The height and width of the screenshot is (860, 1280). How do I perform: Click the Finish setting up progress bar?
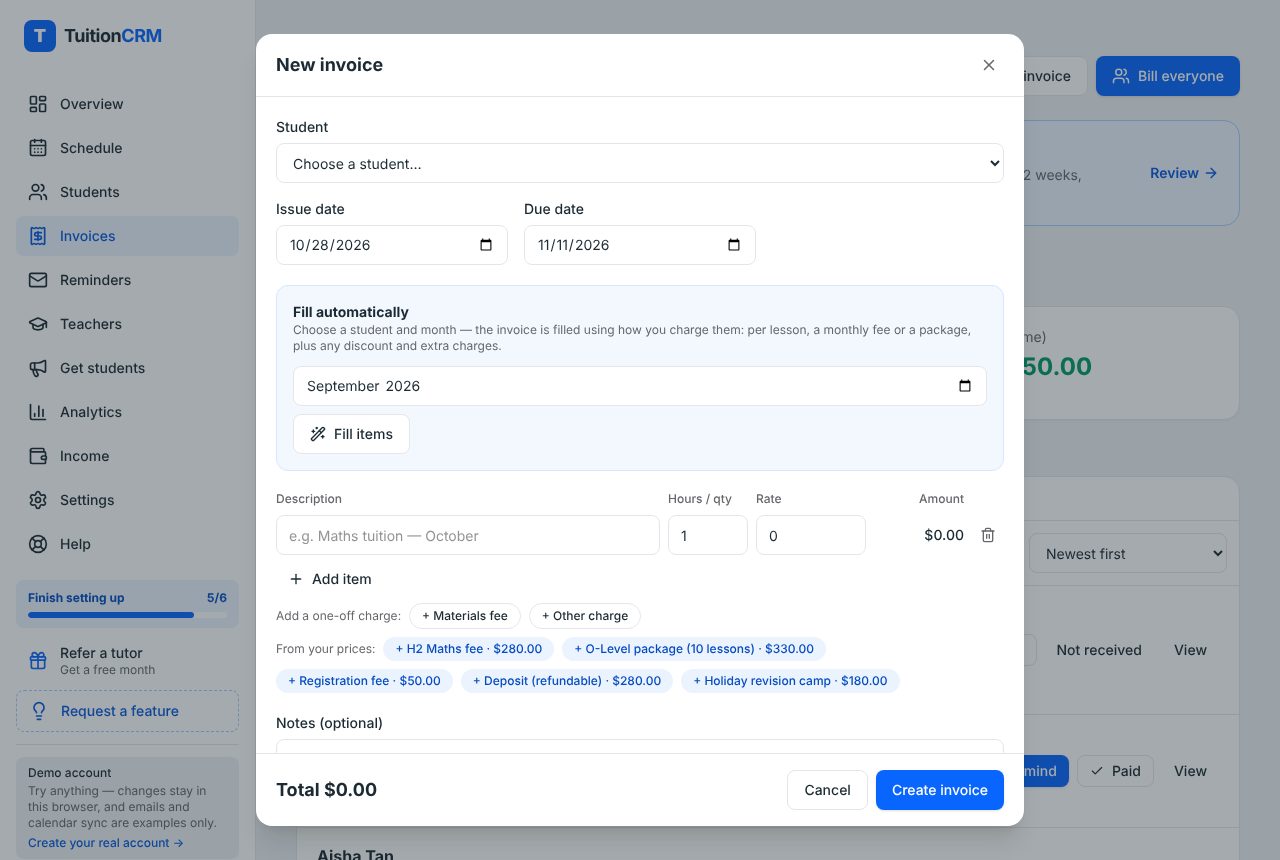click(x=127, y=615)
